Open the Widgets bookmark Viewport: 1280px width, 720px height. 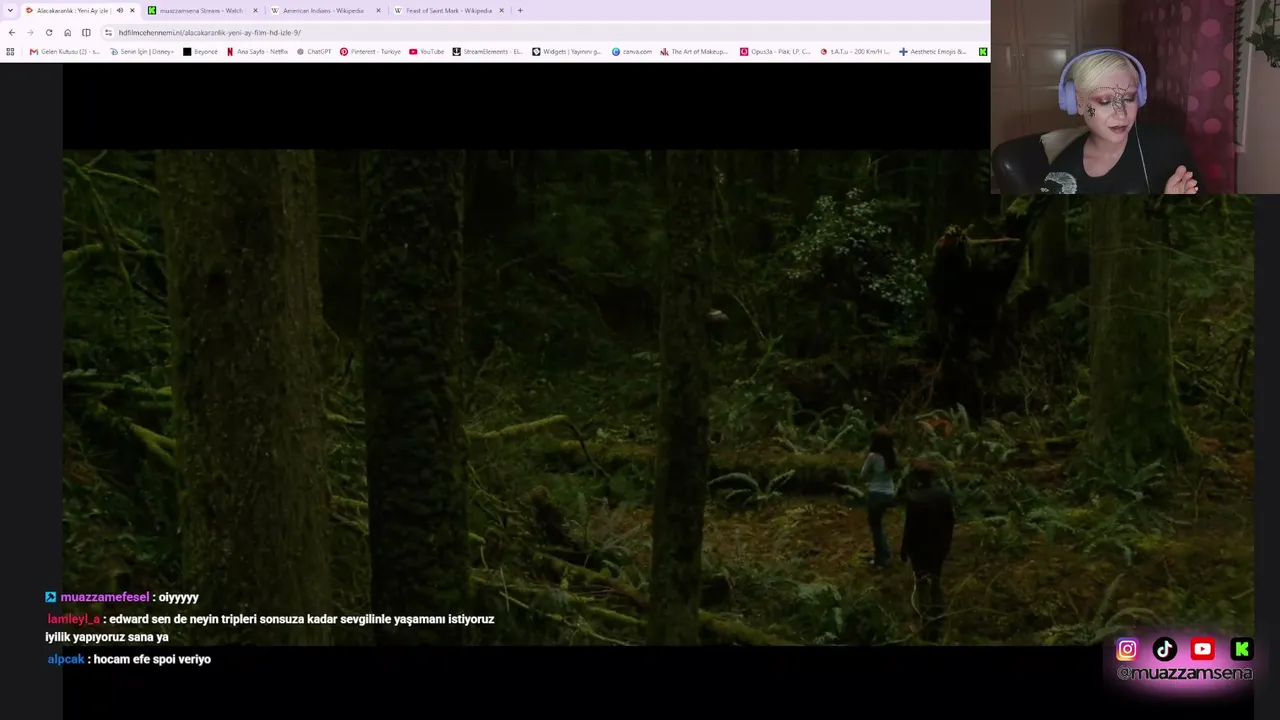pyautogui.click(x=567, y=52)
